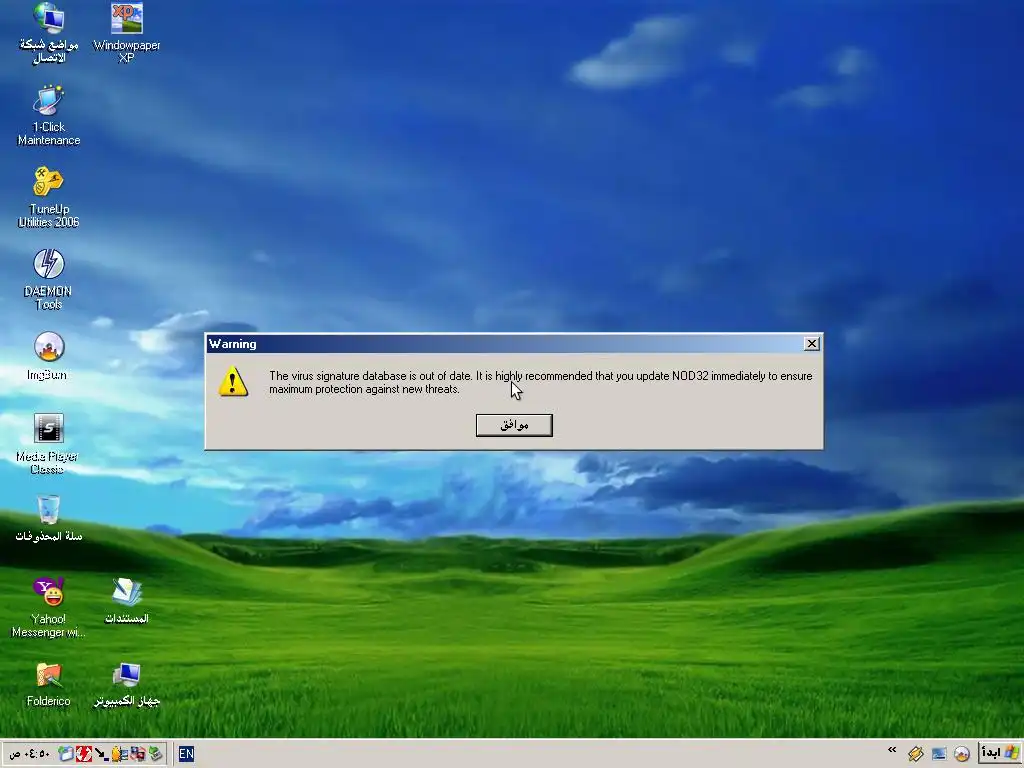This screenshot has height=768, width=1024.
Task: Close the Warning dialog with the X
Action: (811, 344)
